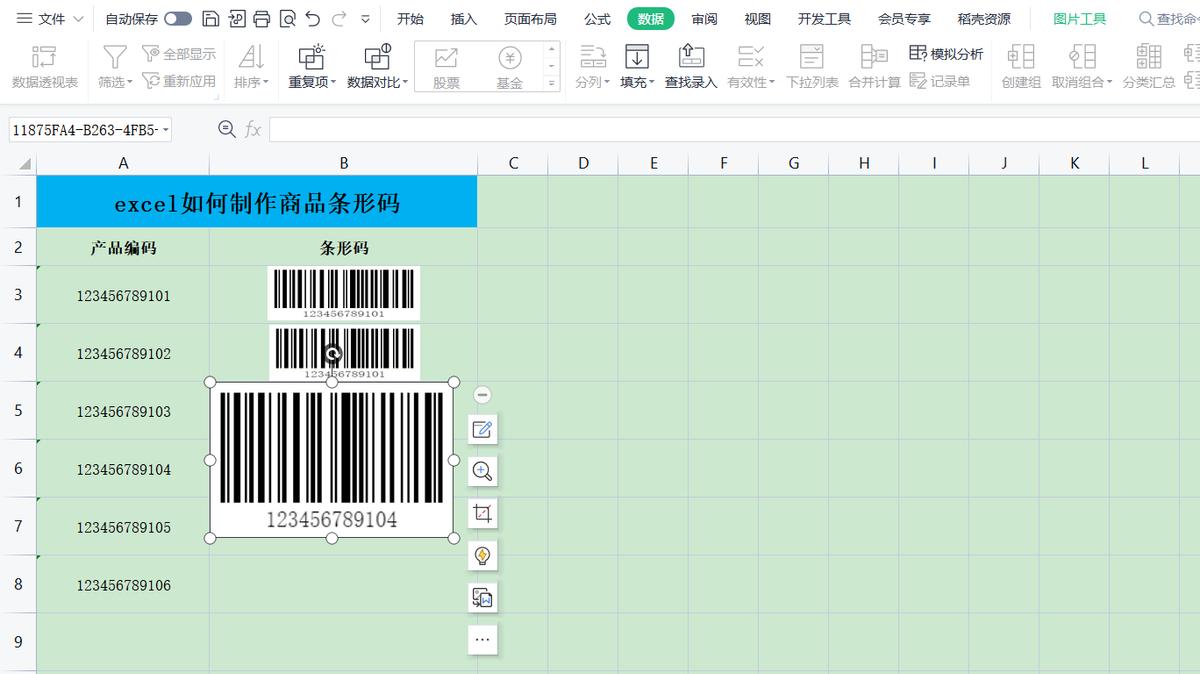Collapse the floating image toolbar with minus button
This screenshot has width=1200, height=674.
point(483,395)
